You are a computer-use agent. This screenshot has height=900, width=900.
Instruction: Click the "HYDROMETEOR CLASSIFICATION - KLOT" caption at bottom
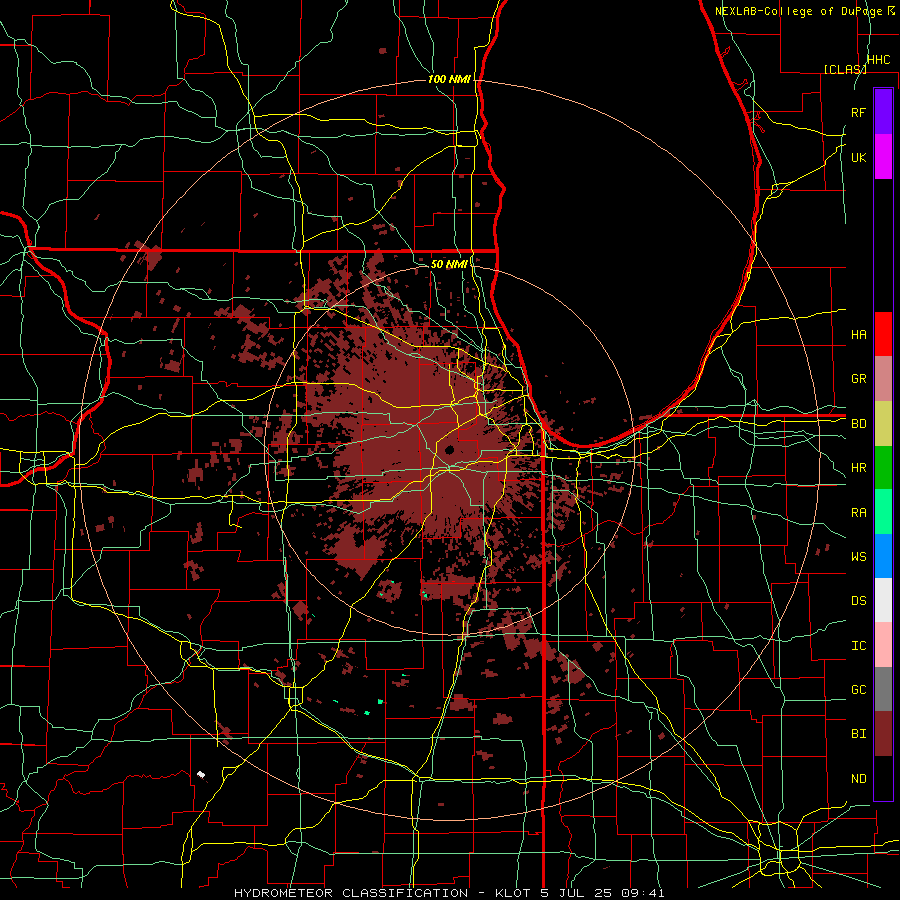(x=382, y=893)
